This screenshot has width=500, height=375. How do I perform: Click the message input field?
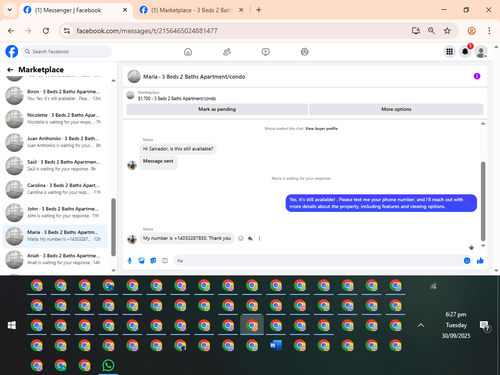pyautogui.click(x=318, y=261)
